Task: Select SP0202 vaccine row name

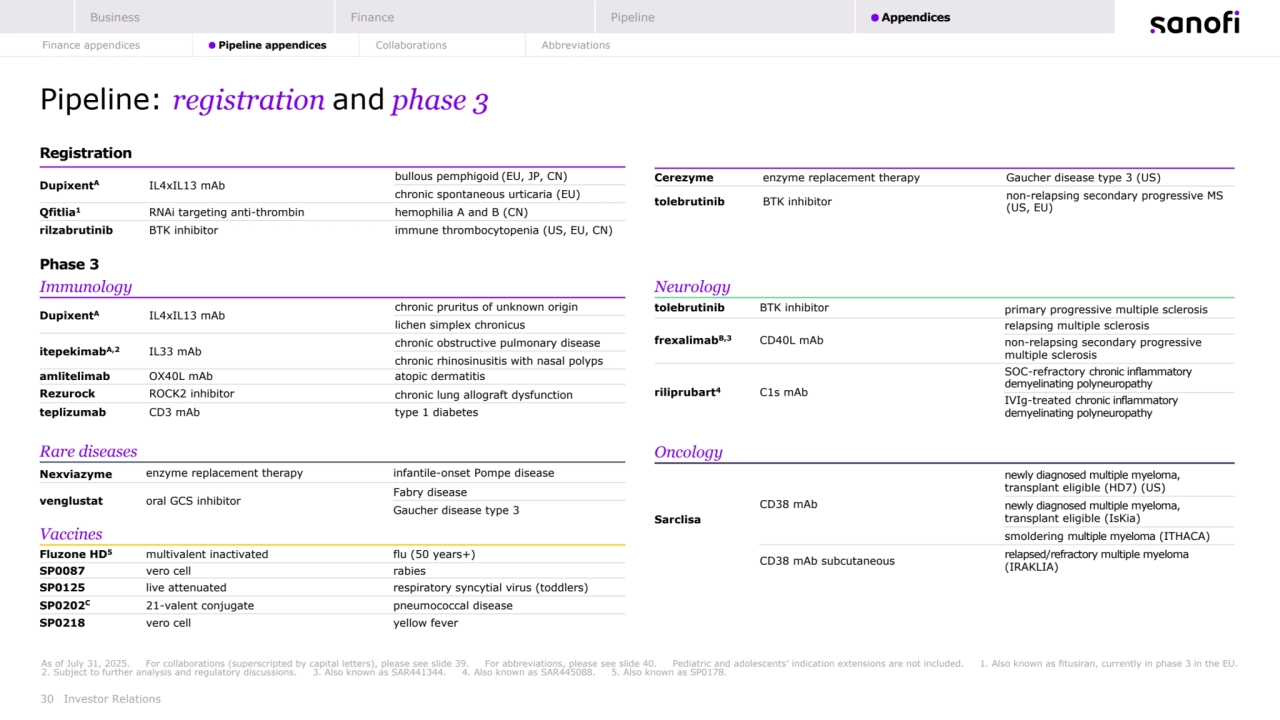Action: click(x=64, y=605)
